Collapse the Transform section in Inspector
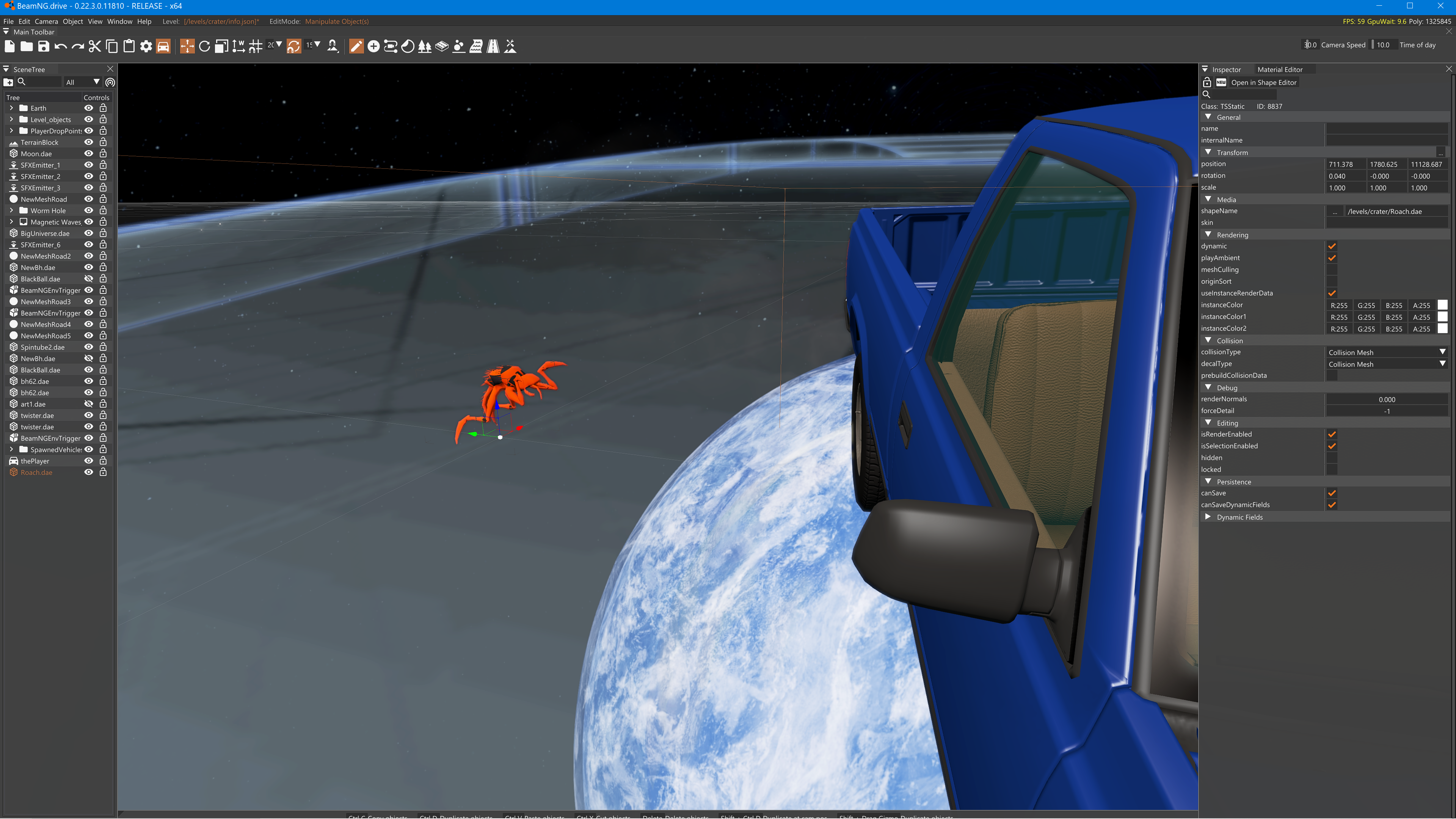The height and width of the screenshot is (819, 1456). pyautogui.click(x=1208, y=152)
